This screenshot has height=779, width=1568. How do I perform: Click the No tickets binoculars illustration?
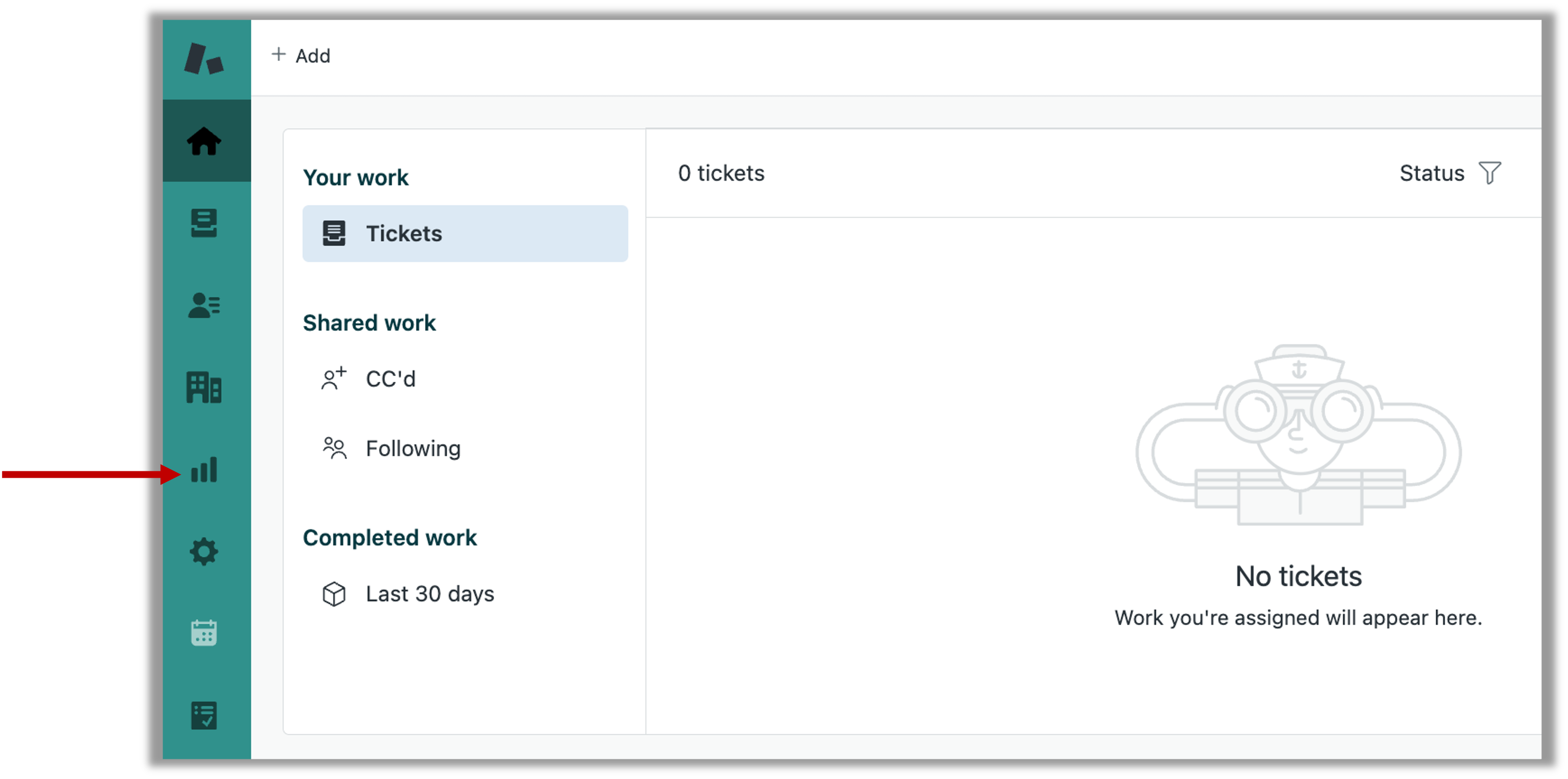point(1298,434)
